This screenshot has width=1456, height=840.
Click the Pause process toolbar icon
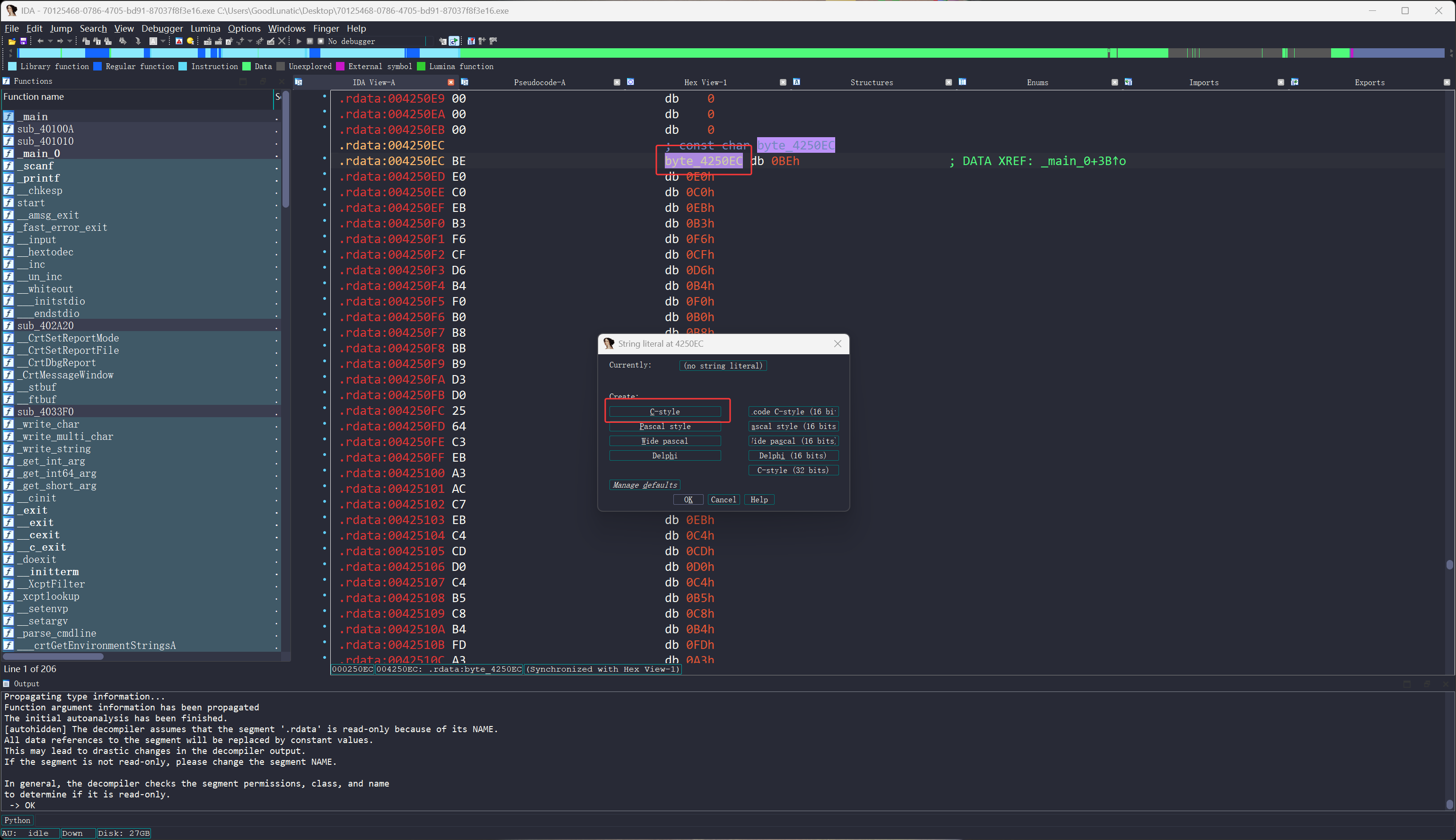click(310, 42)
